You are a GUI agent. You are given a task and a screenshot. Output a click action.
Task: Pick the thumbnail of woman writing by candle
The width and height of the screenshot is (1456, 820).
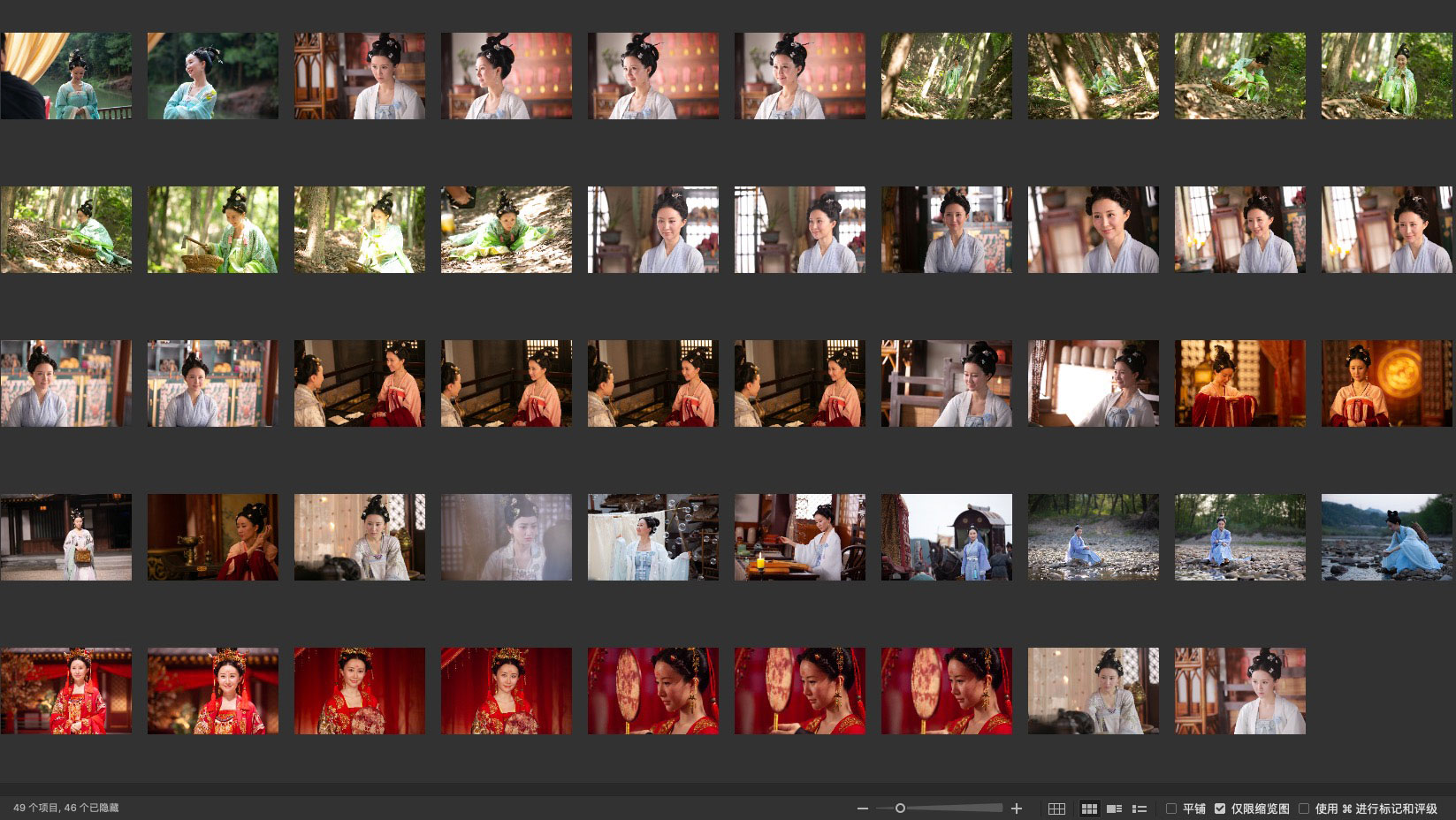pyautogui.click(x=800, y=537)
